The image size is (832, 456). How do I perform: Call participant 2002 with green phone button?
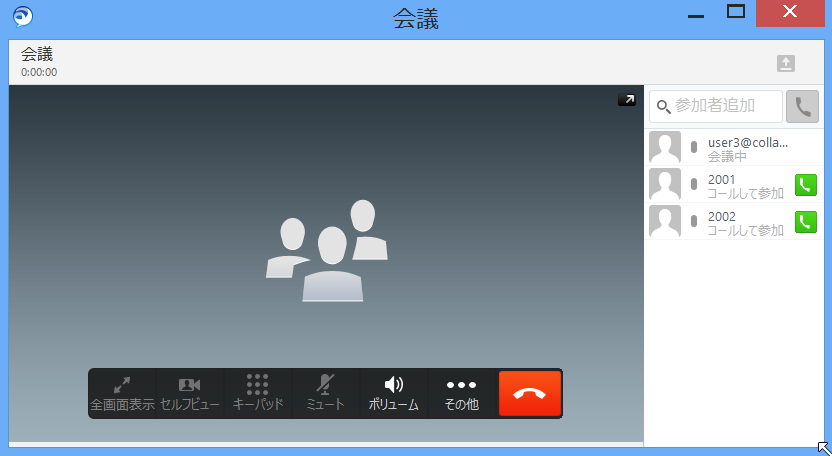tap(805, 222)
